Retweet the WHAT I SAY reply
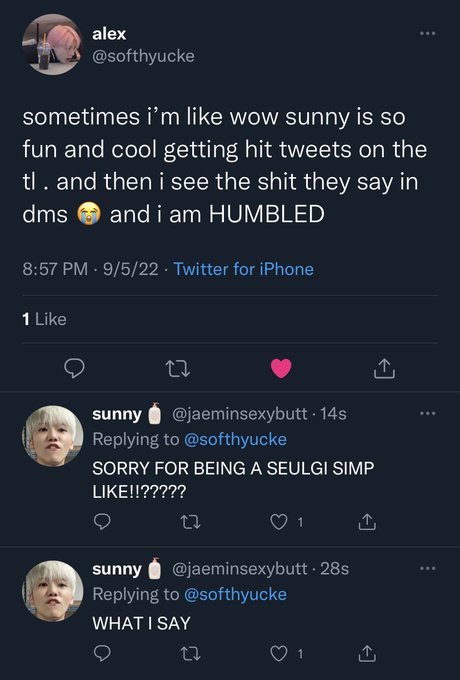 pyautogui.click(x=190, y=654)
